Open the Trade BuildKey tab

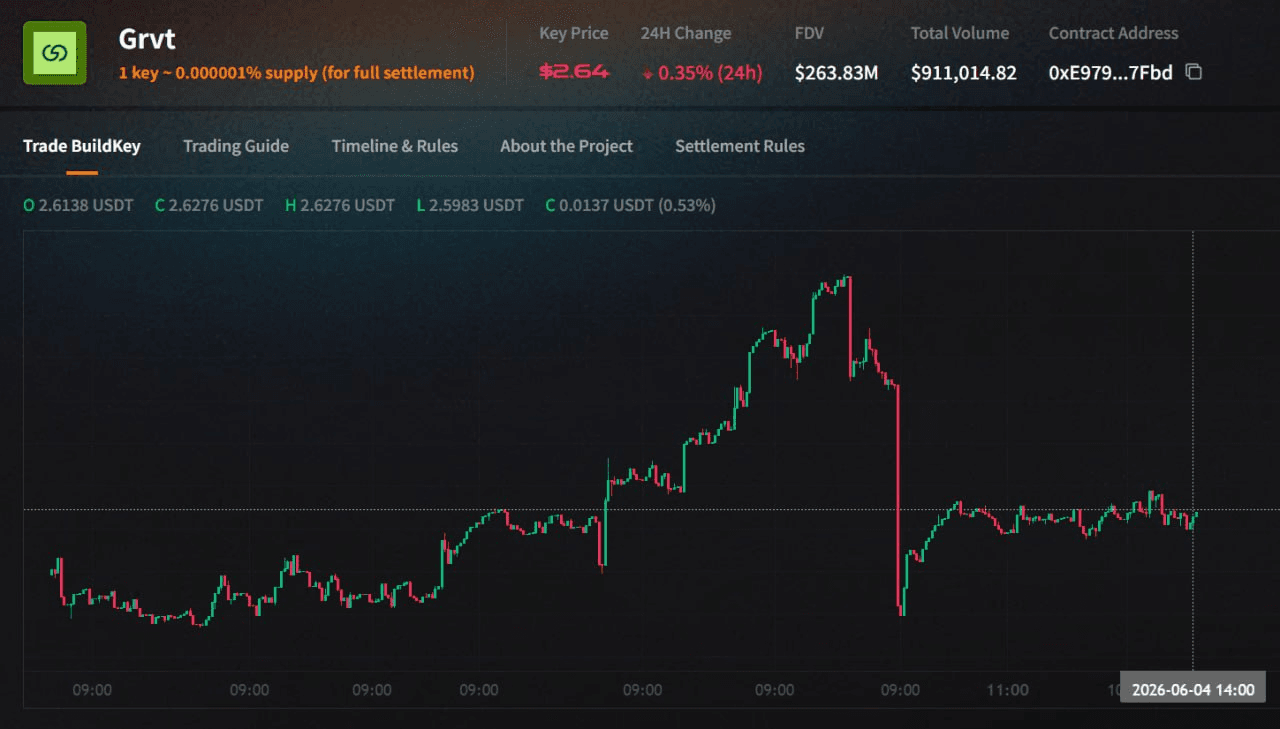click(x=82, y=146)
